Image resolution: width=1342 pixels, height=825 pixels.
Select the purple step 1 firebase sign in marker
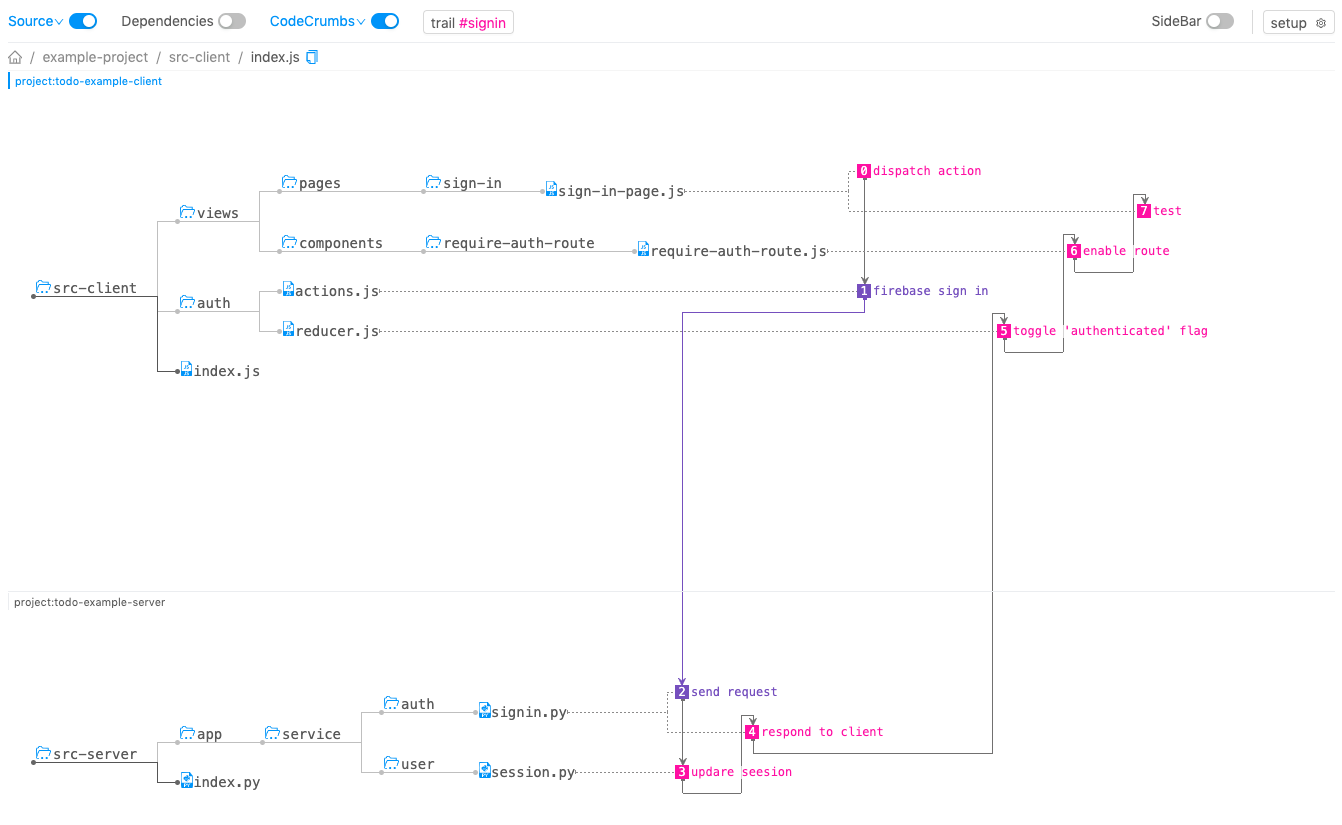point(864,291)
